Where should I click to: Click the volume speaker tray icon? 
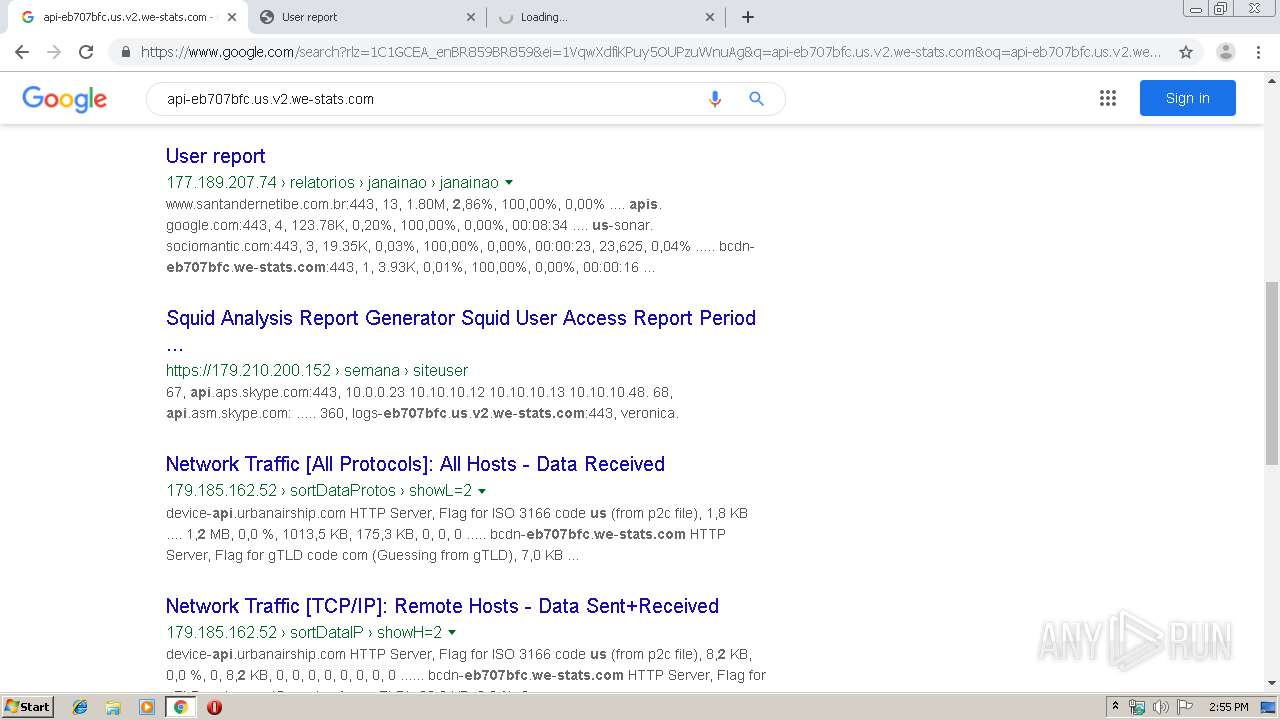click(1160, 707)
